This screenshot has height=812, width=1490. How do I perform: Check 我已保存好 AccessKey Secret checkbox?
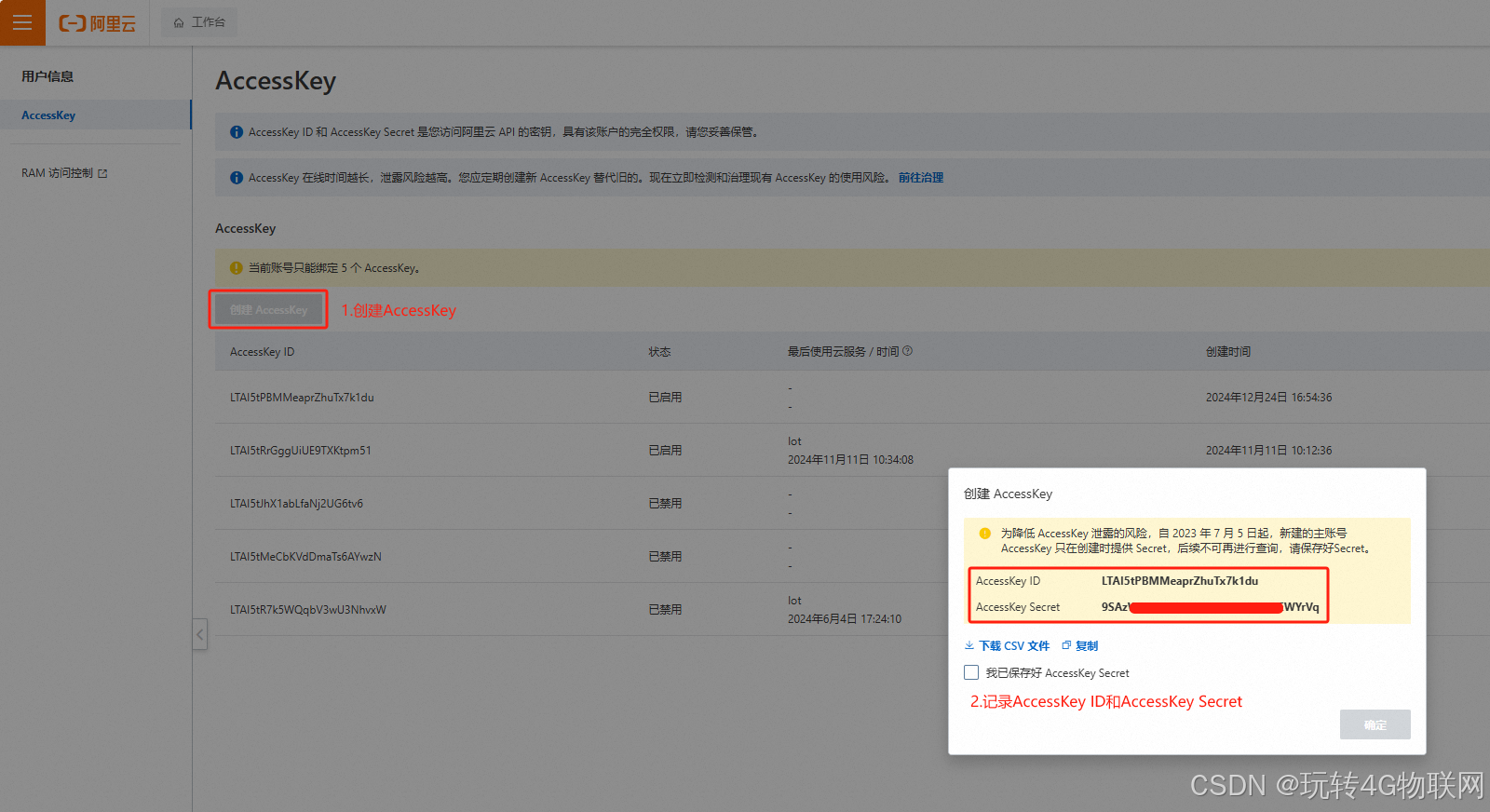click(971, 672)
